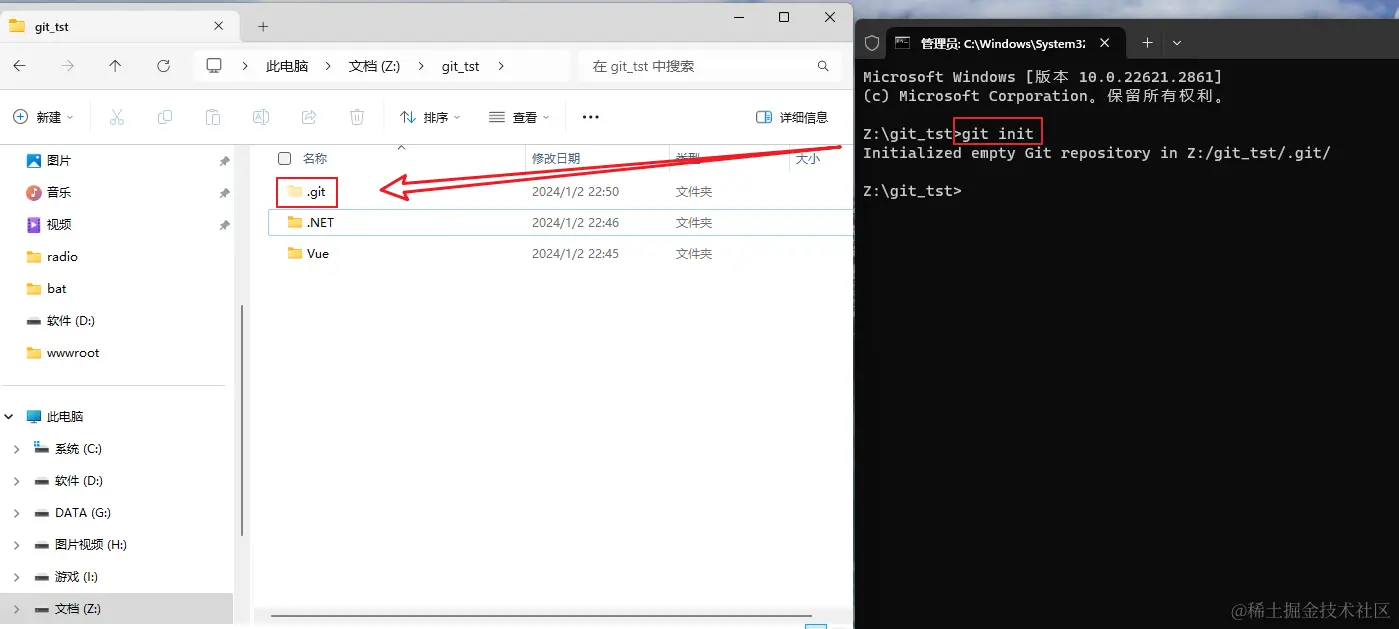1399x629 pixels.
Task: Click 此电脑 breadcrumb in address bar
Action: 287,66
